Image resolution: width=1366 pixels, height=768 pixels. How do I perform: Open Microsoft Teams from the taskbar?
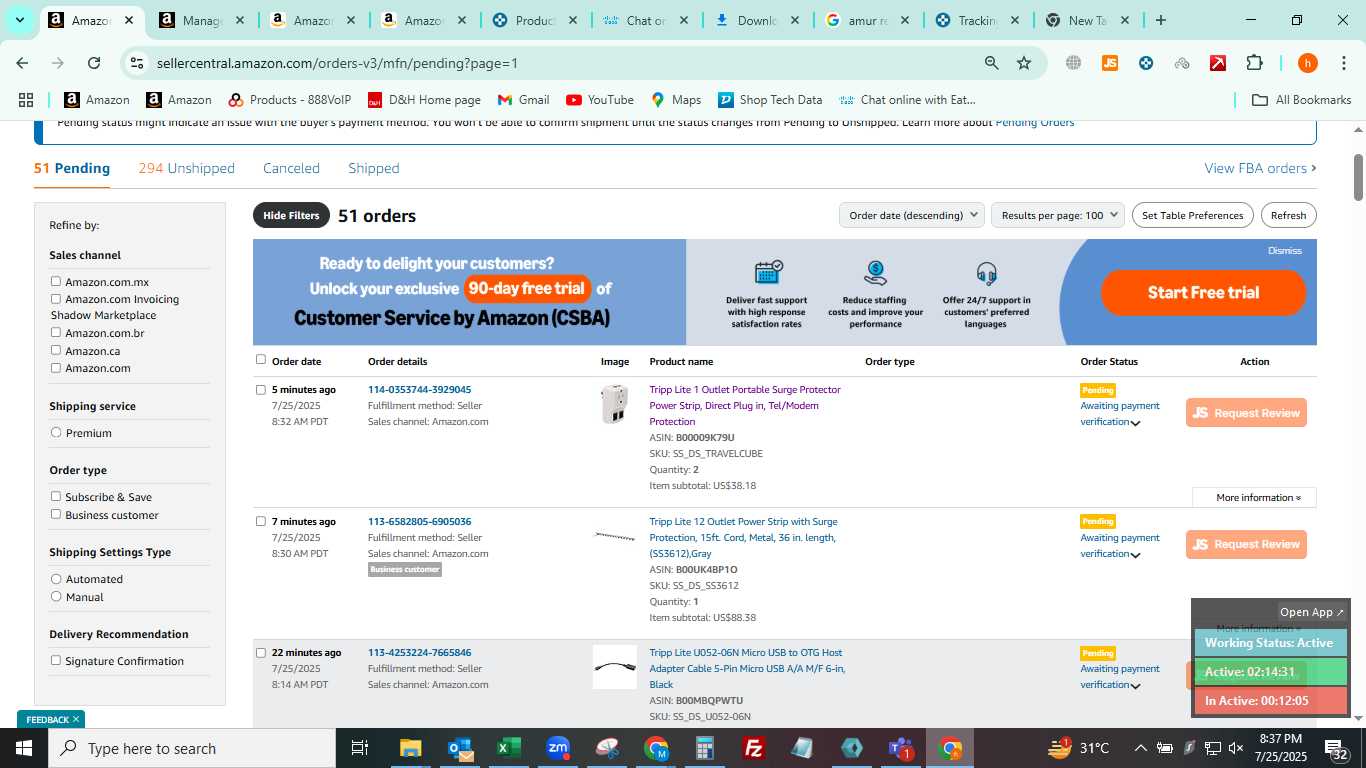[x=901, y=748]
